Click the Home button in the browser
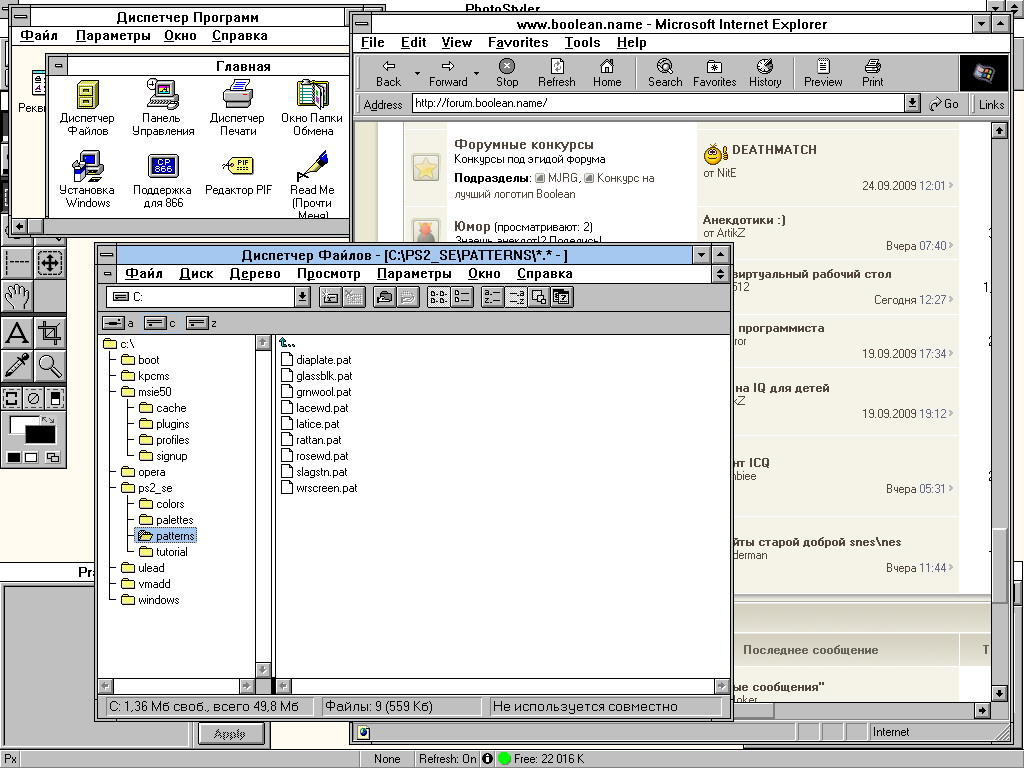Viewport: 1024px width, 768px height. [x=607, y=73]
